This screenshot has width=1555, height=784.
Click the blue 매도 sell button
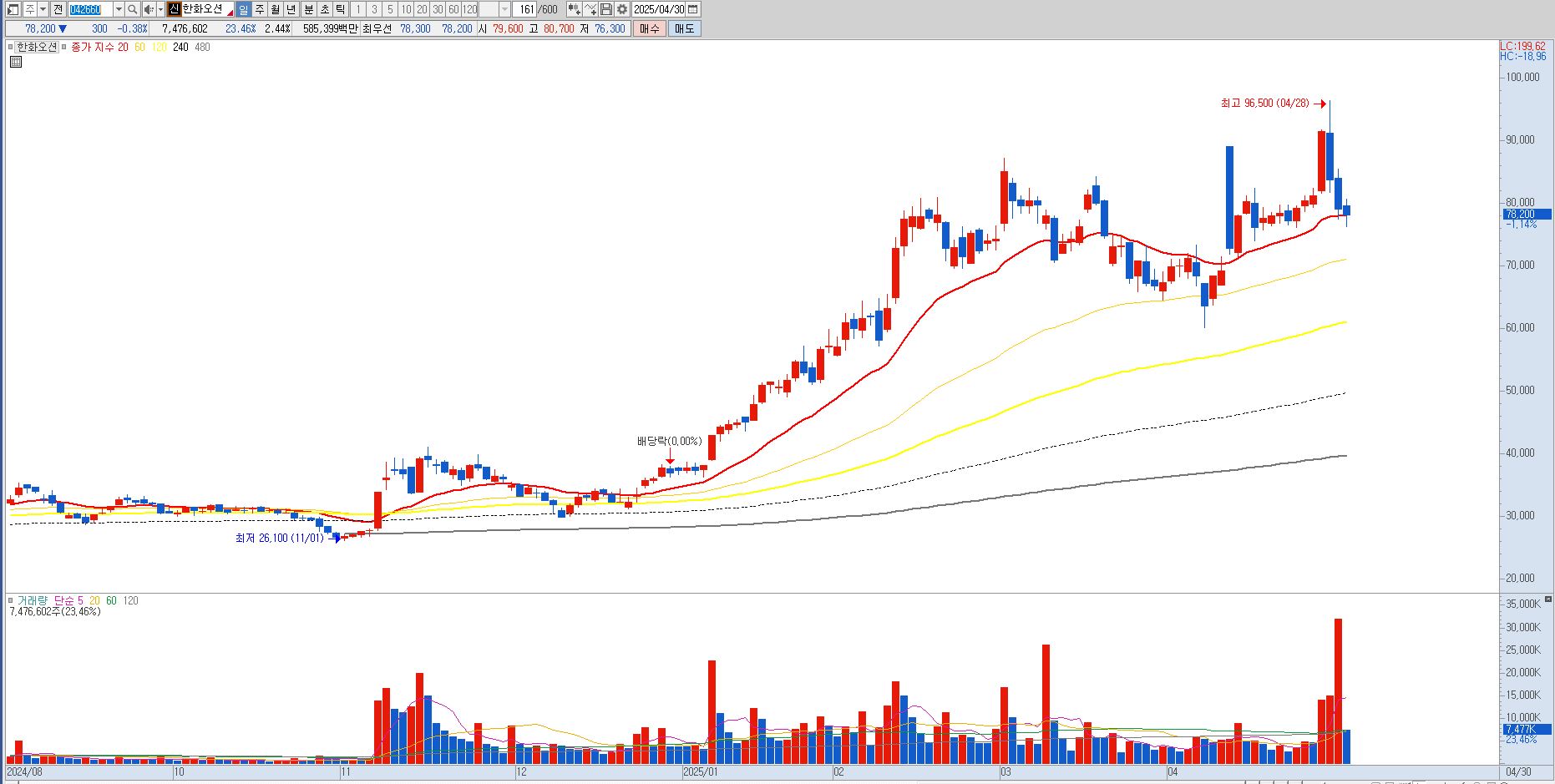click(684, 28)
